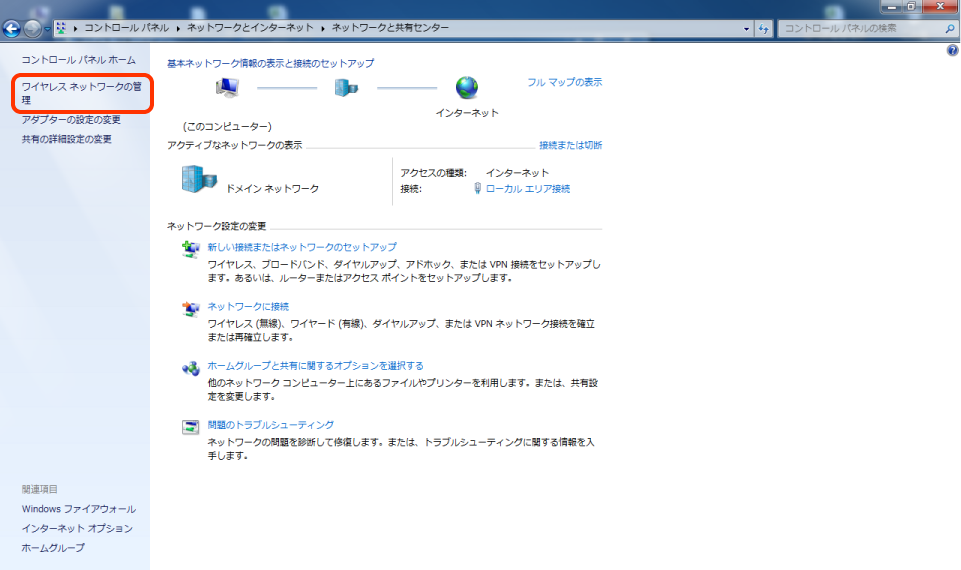Click this computer icon in network map
Screen dimensions: 961x570
tap(227, 89)
